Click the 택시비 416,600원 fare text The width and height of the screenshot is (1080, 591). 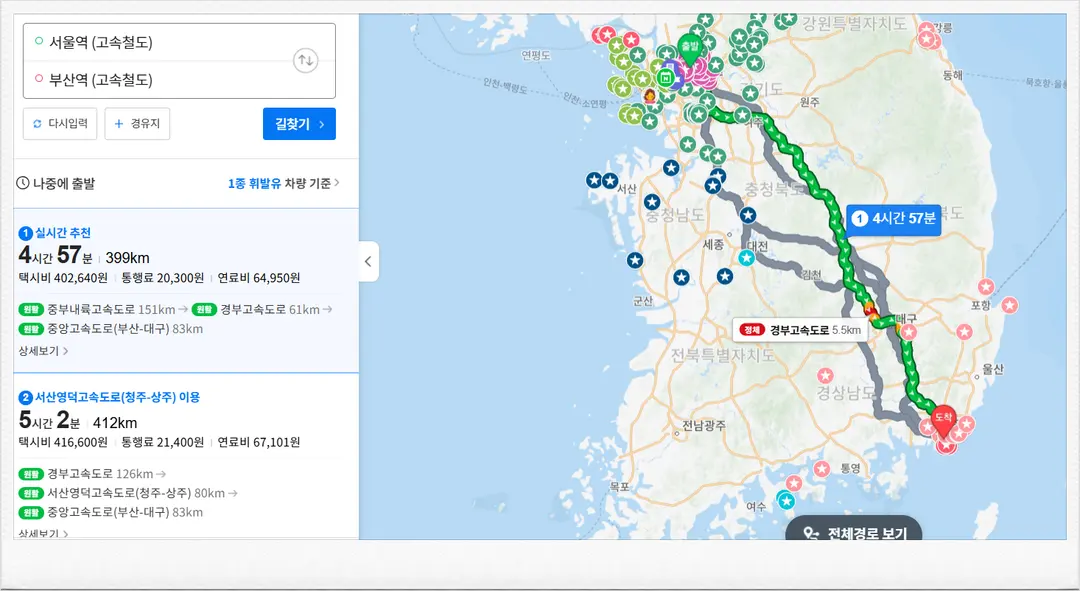coord(63,442)
